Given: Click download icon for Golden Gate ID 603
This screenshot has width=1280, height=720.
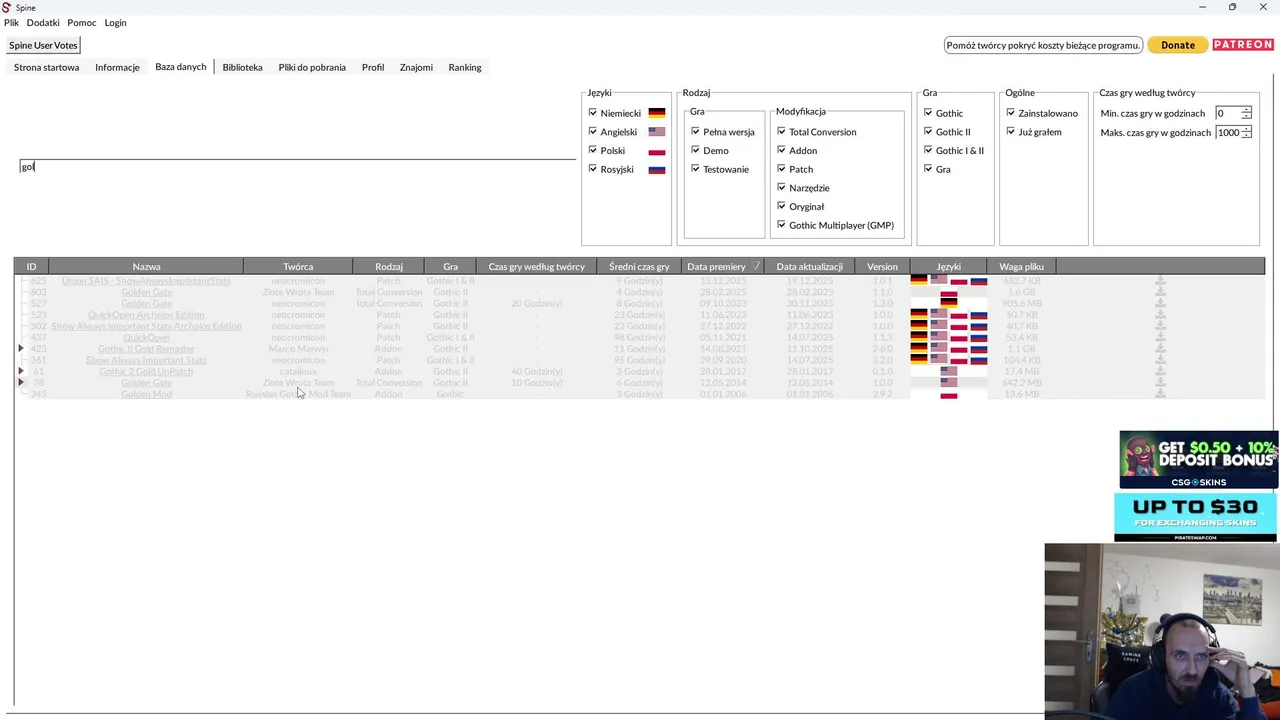Looking at the screenshot, I should pos(1160,292).
